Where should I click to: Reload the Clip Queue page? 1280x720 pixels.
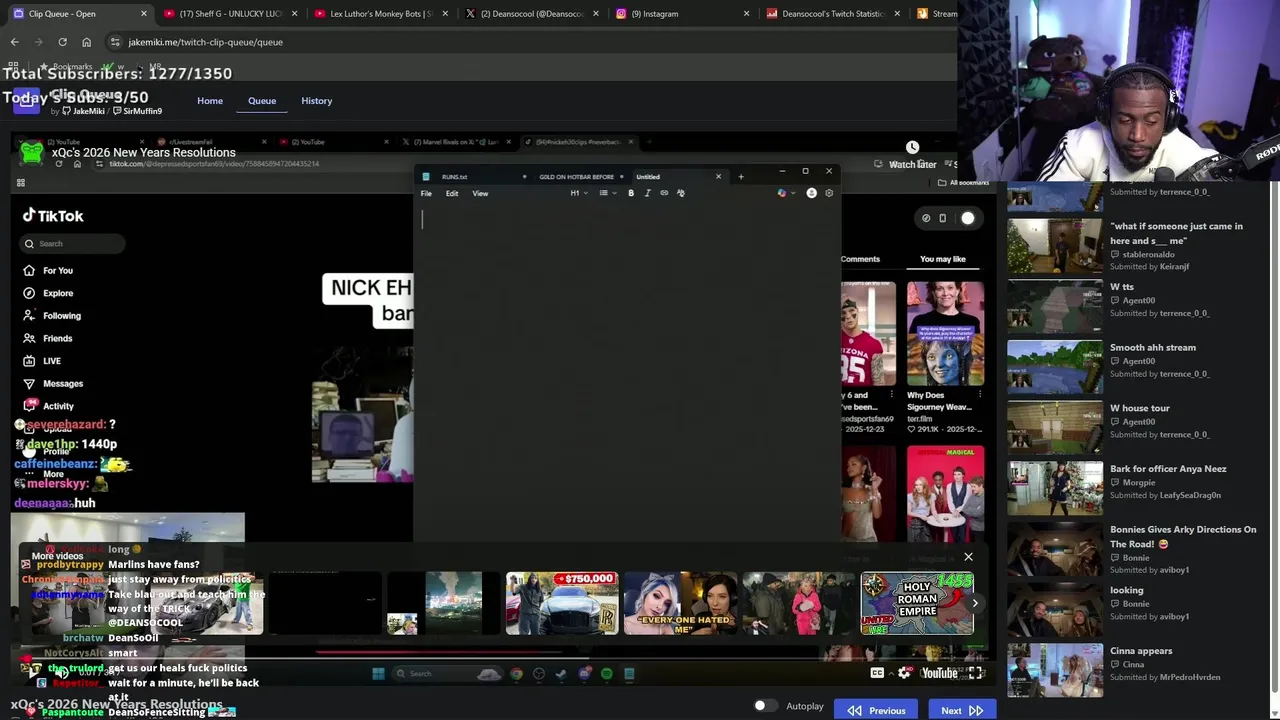tap(62, 42)
